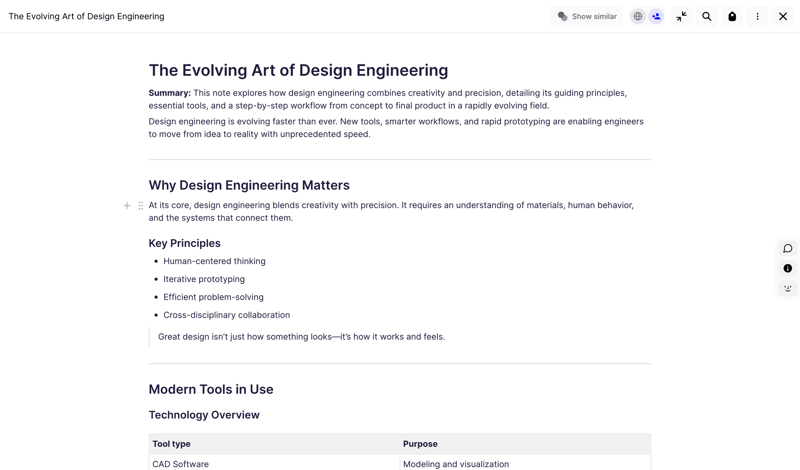800x470 pixels.
Task: Click the 'Why Design Engineering Matters' heading
Action: pyautogui.click(x=249, y=185)
